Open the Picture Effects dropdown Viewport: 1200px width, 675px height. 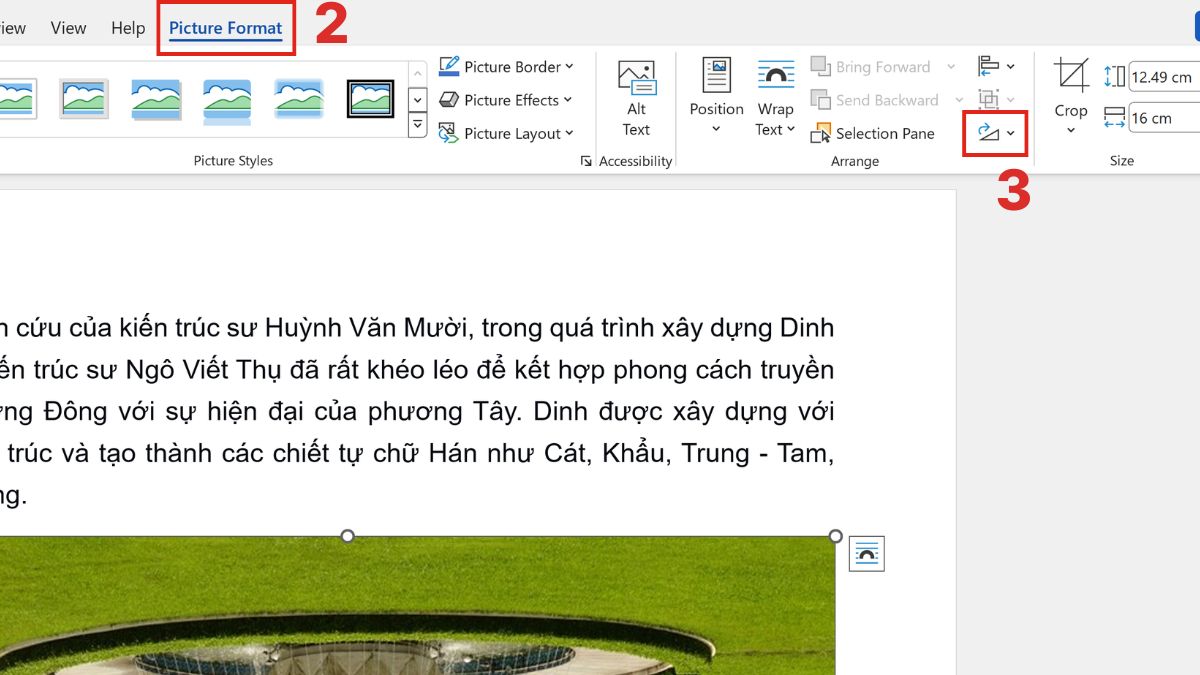(506, 100)
